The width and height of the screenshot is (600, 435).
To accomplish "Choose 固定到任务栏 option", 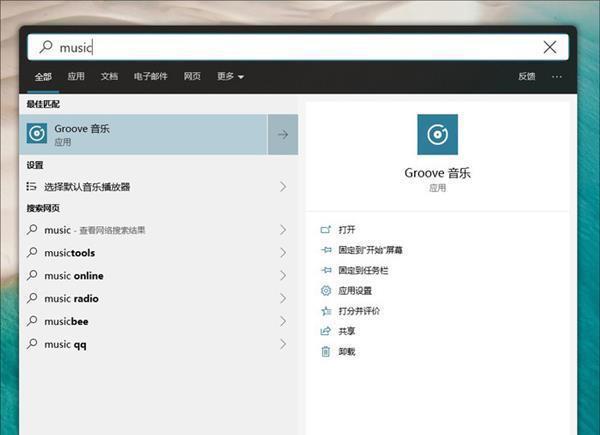I will pyautogui.click(x=363, y=270).
